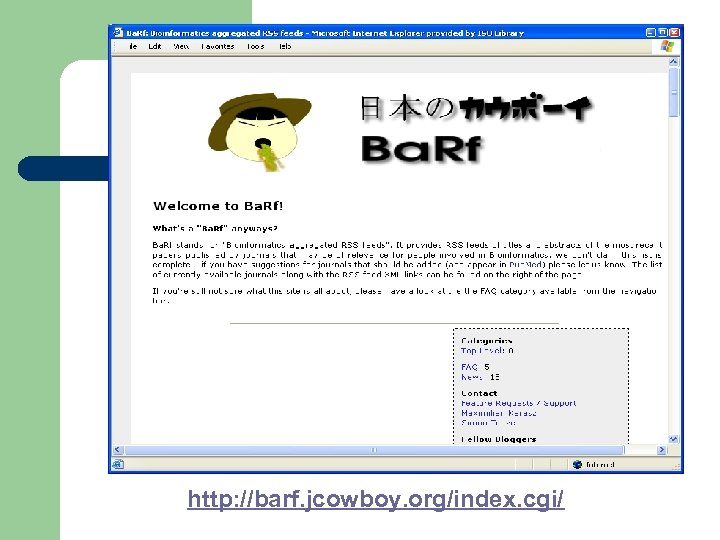Open the Top Level category link
The image size is (720, 540).
483,351
